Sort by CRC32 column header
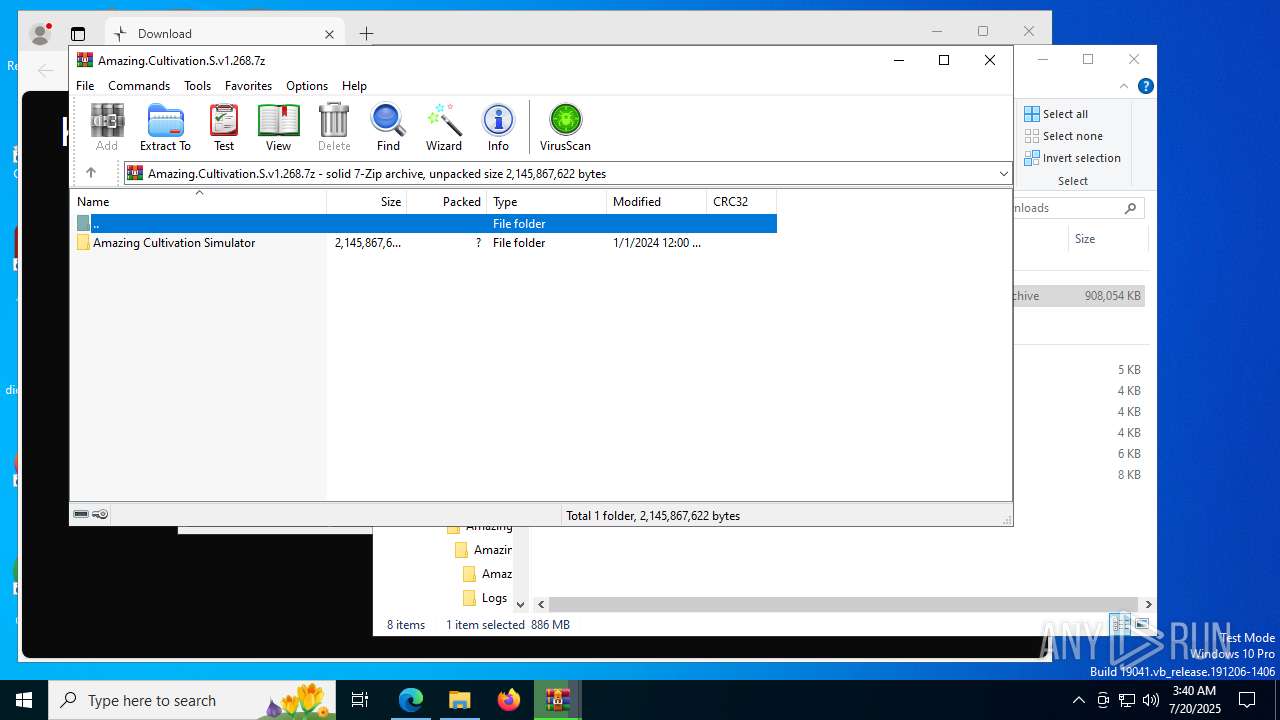 741,201
